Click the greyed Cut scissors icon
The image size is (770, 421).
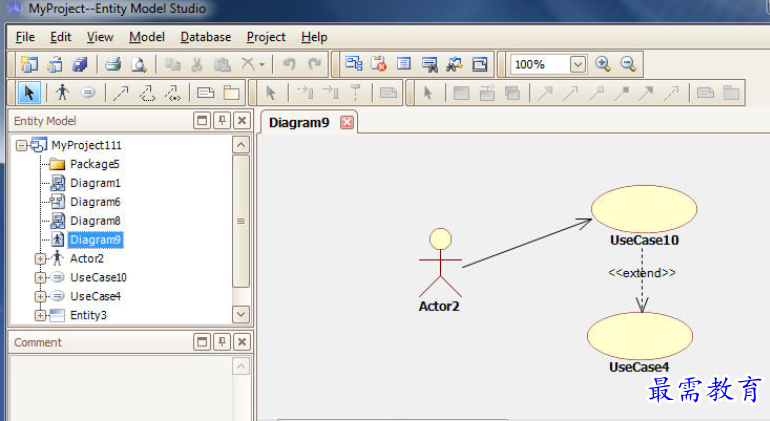tap(196, 64)
